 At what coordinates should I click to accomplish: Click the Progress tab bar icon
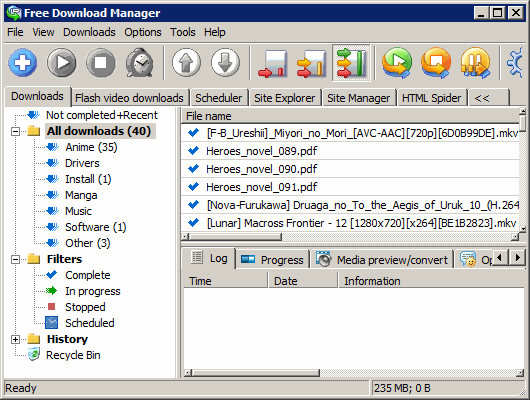pyautogui.click(x=248, y=259)
